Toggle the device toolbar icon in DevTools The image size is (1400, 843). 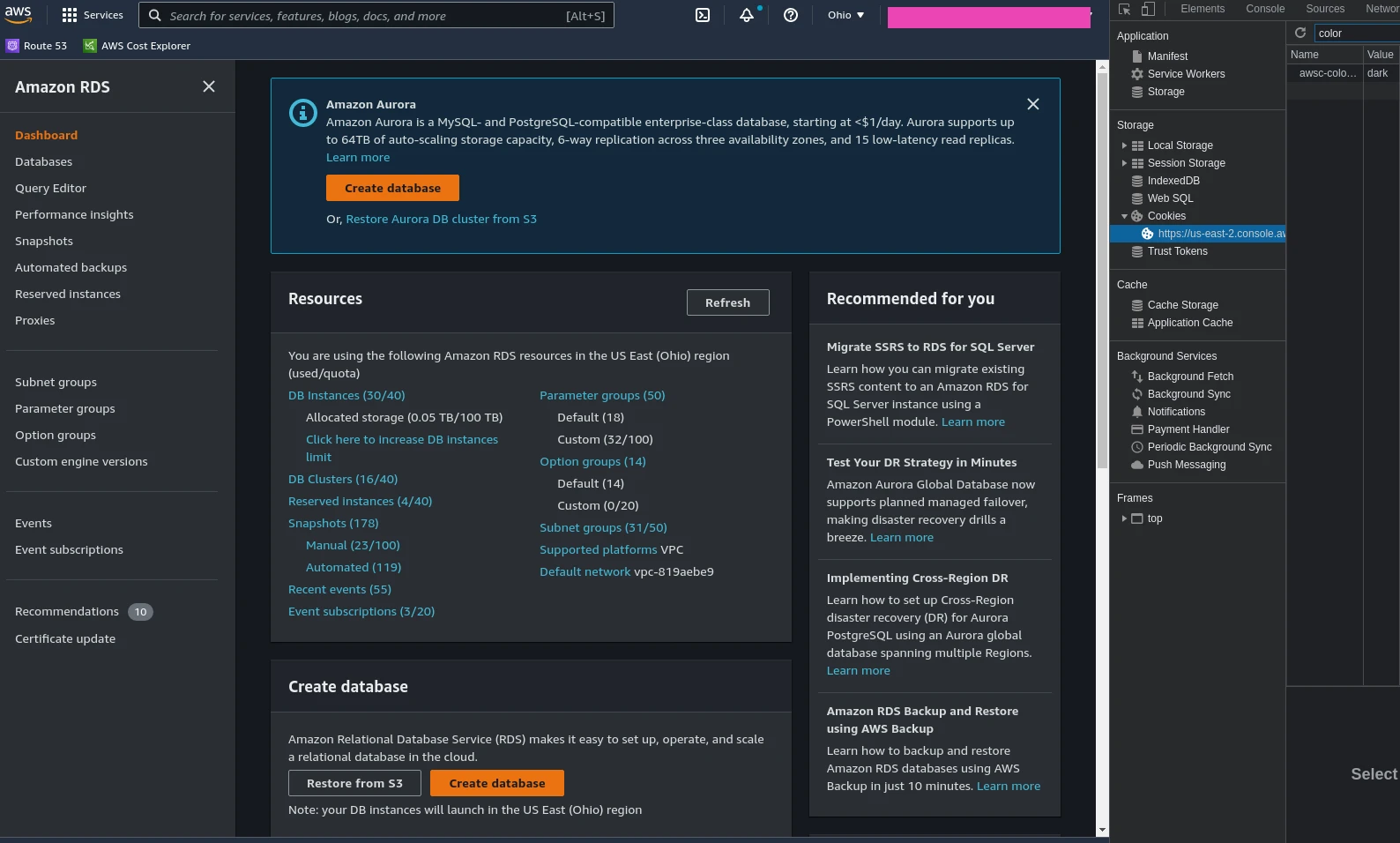pos(1148,9)
